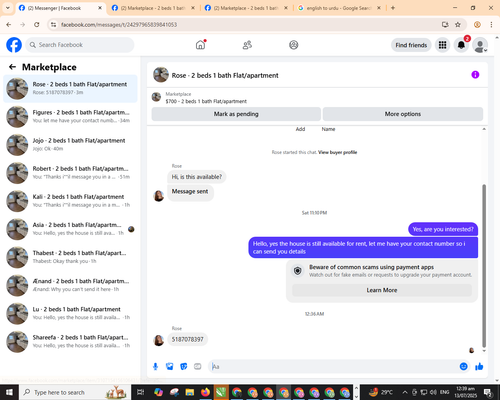
Task: Open the Thabest conversation
Action: point(70,257)
